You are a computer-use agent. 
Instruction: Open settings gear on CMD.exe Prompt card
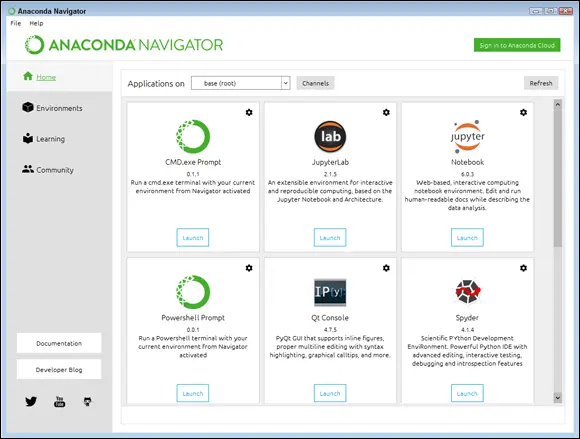tap(249, 112)
